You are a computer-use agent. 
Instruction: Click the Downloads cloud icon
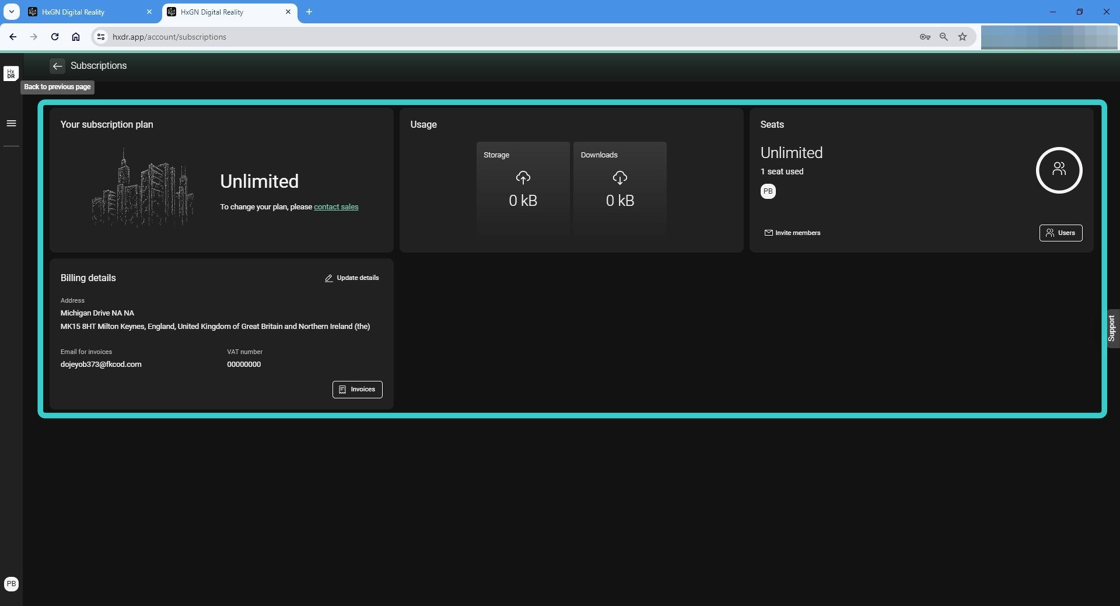coord(620,177)
